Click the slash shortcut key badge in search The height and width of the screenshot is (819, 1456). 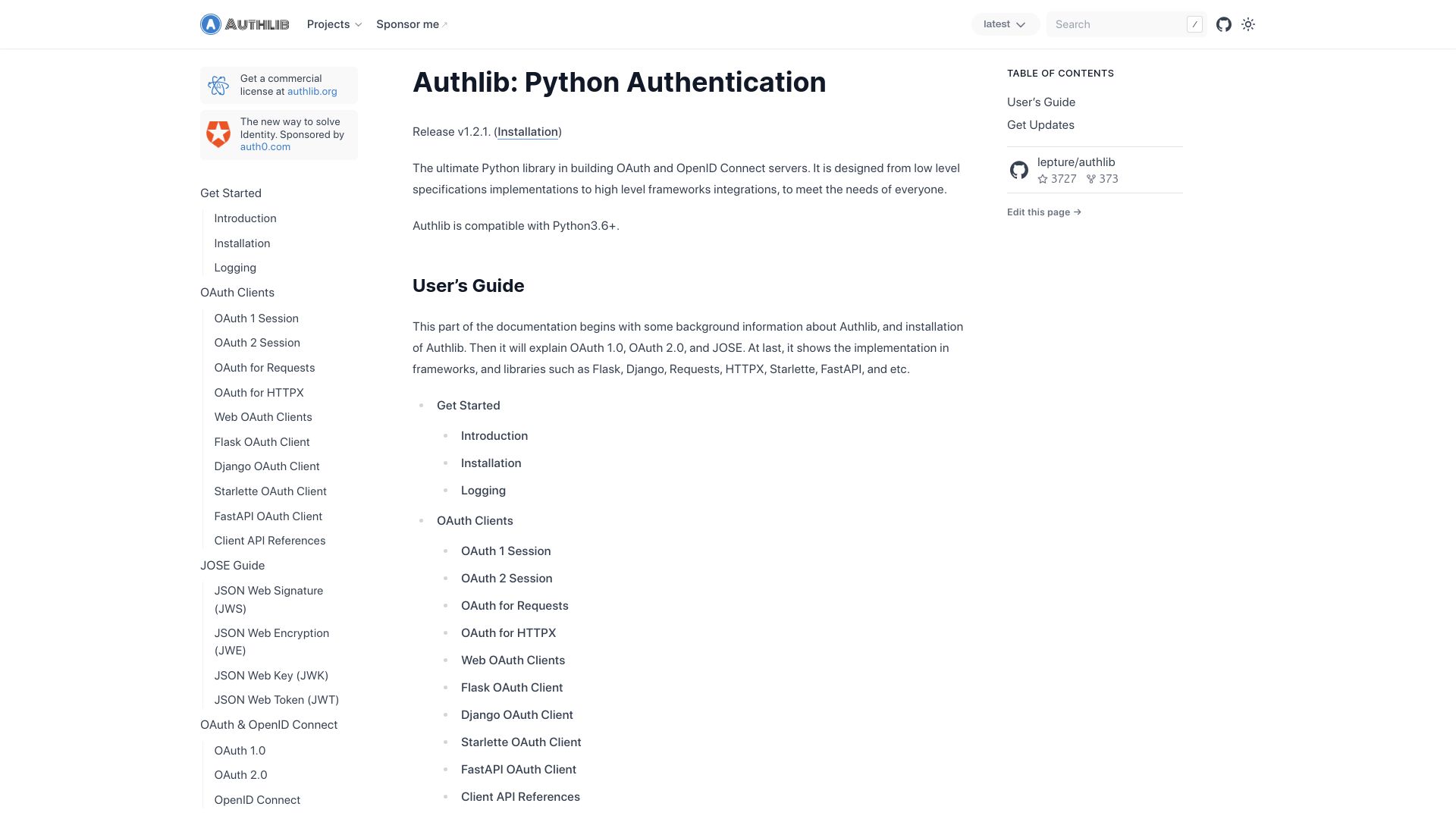pyautogui.click(x=1194, y=24)
